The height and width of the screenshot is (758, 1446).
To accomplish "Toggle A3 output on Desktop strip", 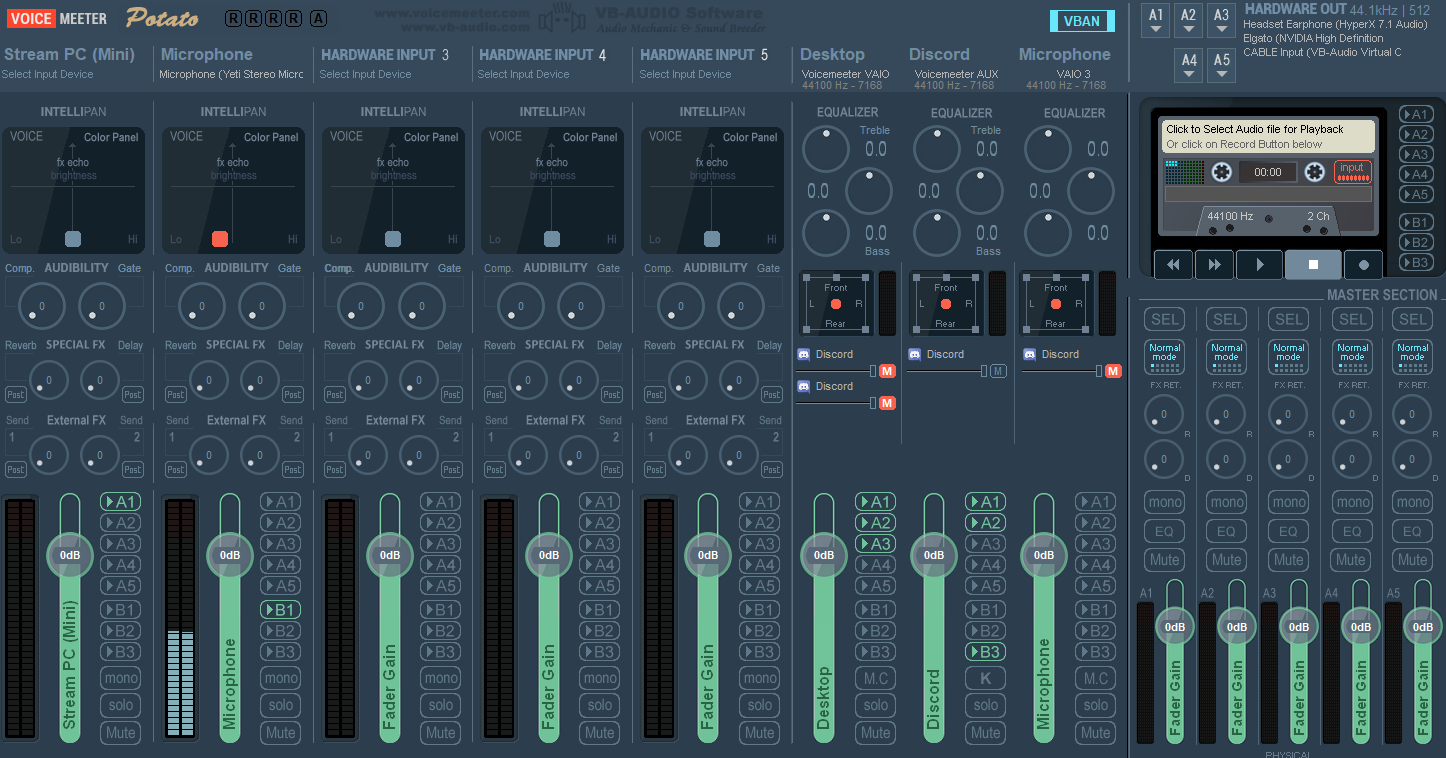I will 875,545.
